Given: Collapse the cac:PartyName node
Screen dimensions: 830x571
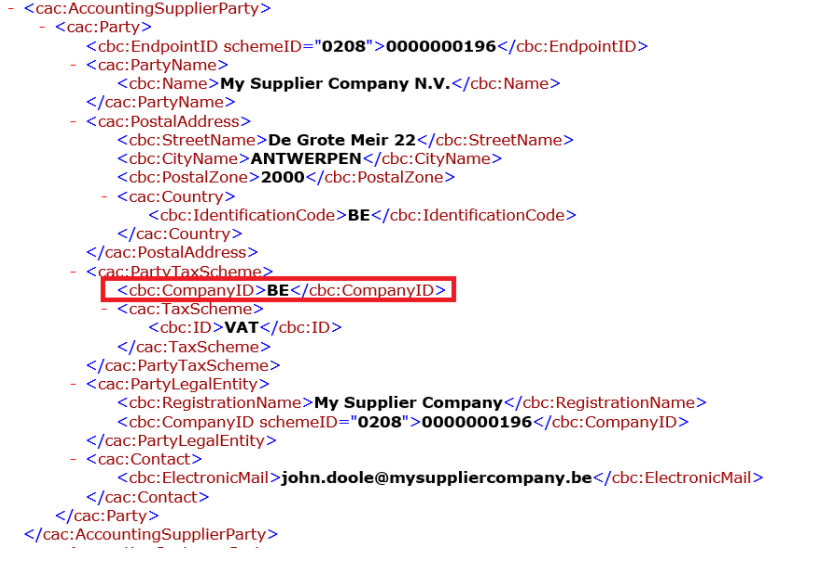Looking at the screenshot, I should (x=75, y=65).
